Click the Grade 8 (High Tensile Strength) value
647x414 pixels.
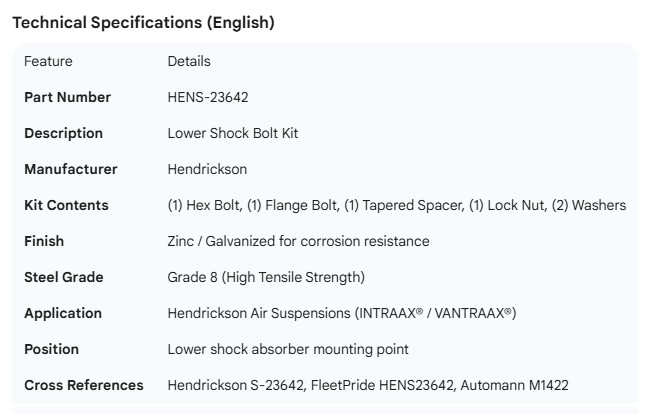(x=266, y=277)
